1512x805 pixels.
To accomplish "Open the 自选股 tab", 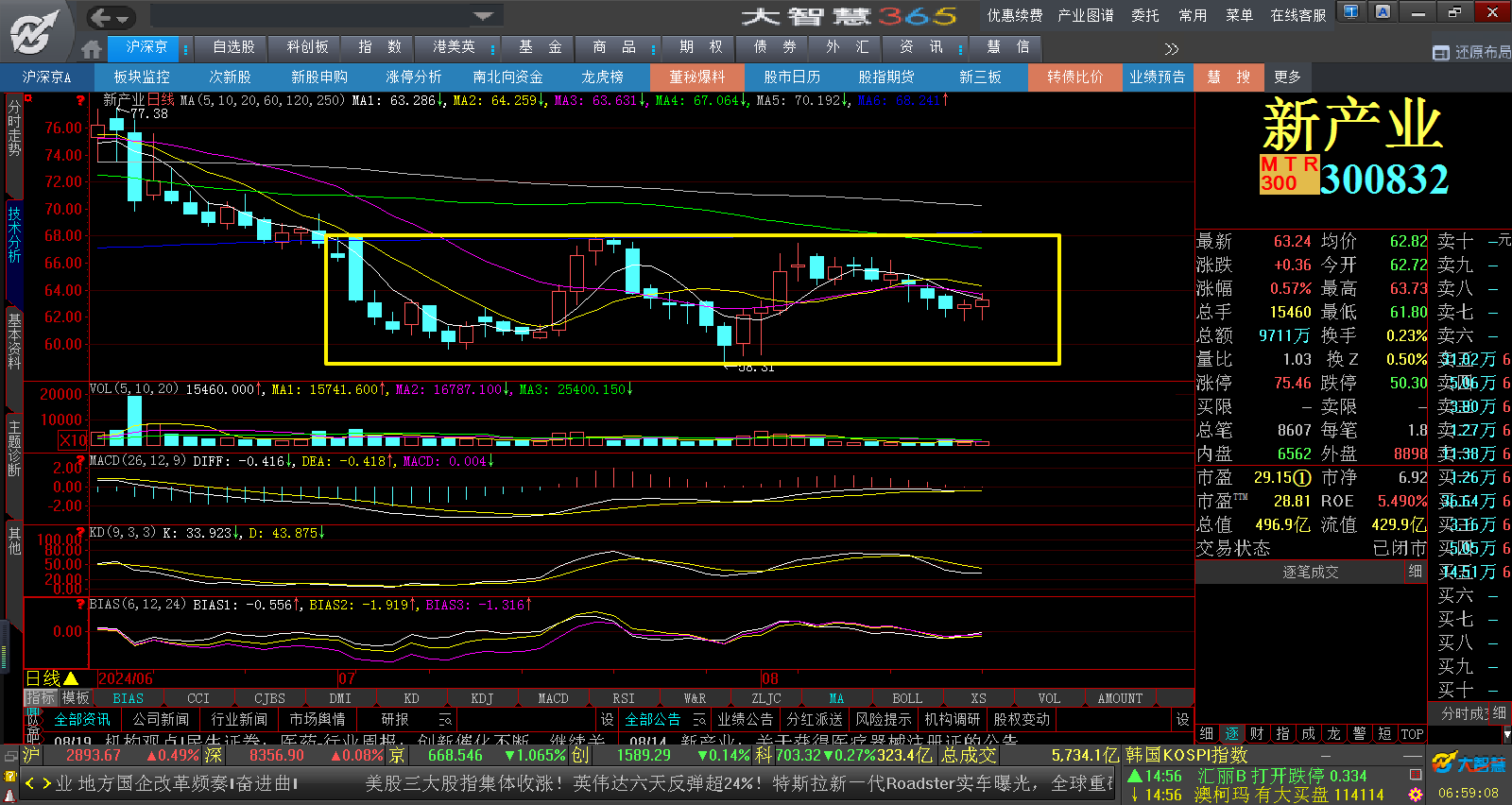I will (233, 47).
